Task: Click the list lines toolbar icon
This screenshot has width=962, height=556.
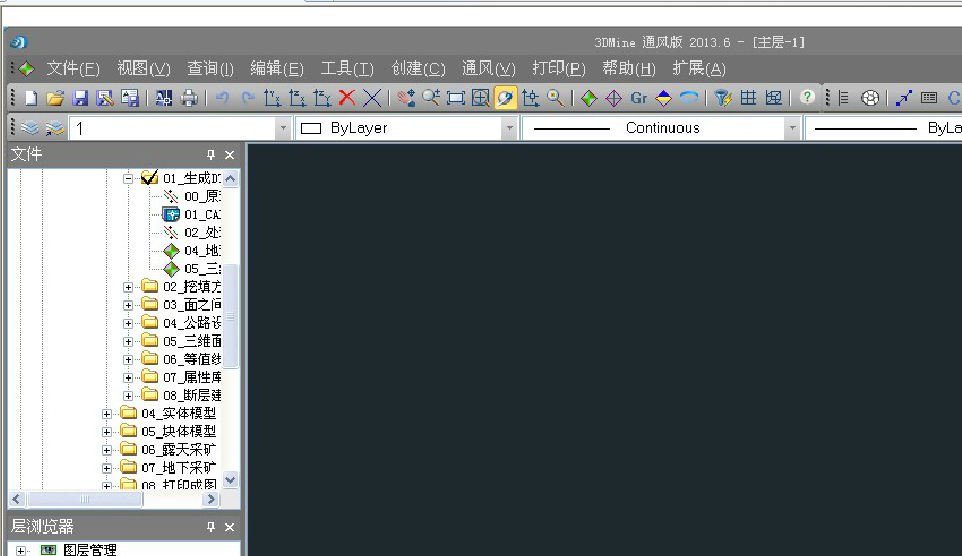Action: pos(844,98)
